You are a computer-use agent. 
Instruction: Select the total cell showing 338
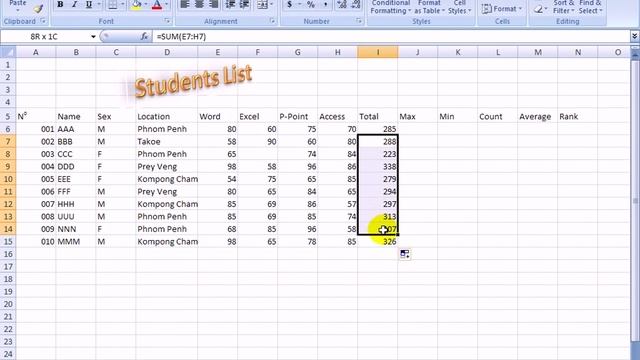pyautogui.click(x=378, y=166)
